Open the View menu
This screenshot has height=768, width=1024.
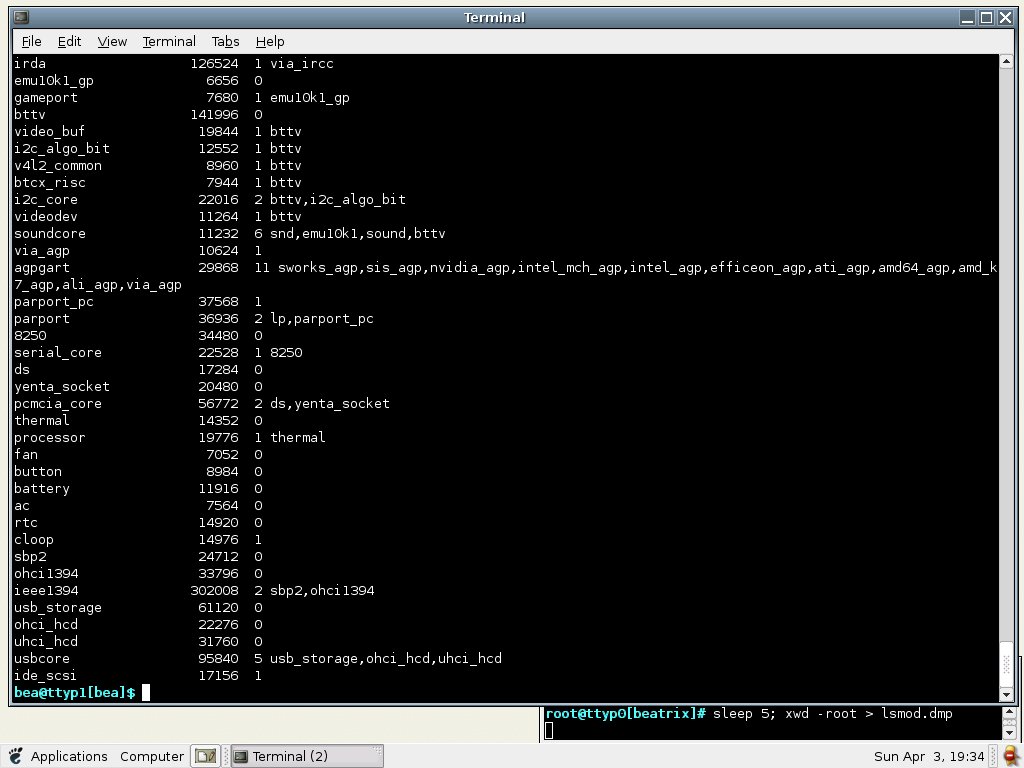coord(112,42)
